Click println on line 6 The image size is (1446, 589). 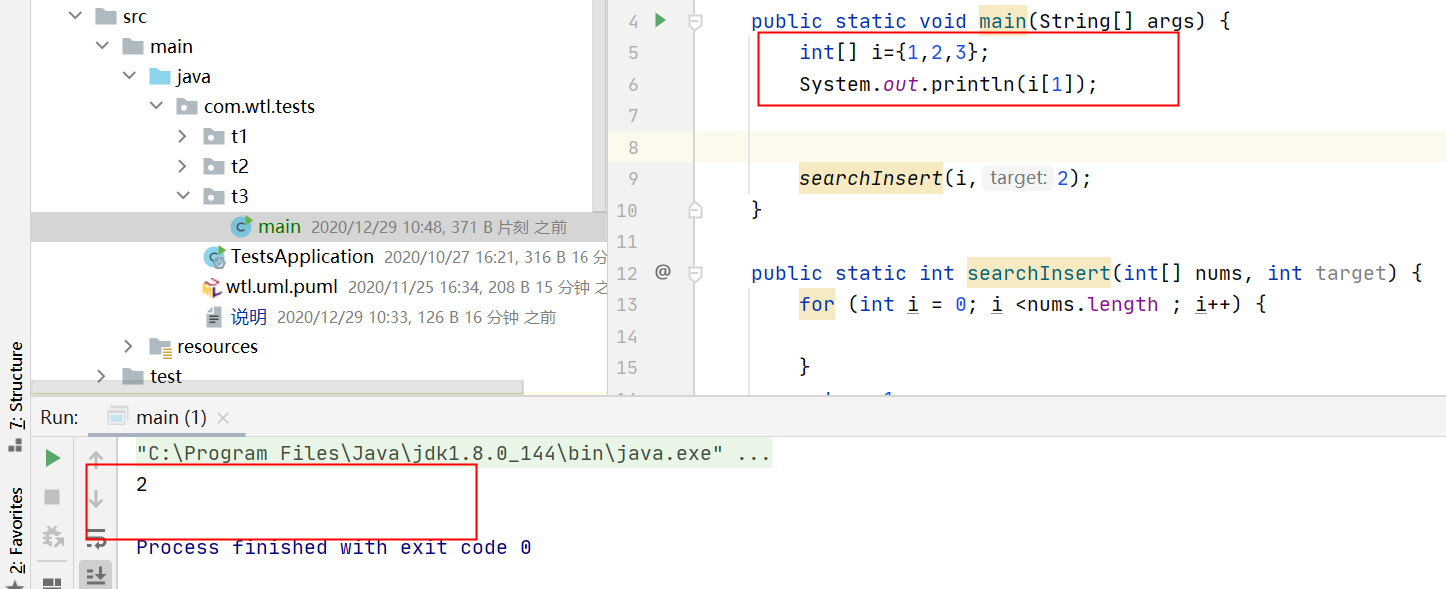click(x=973, y=84)
